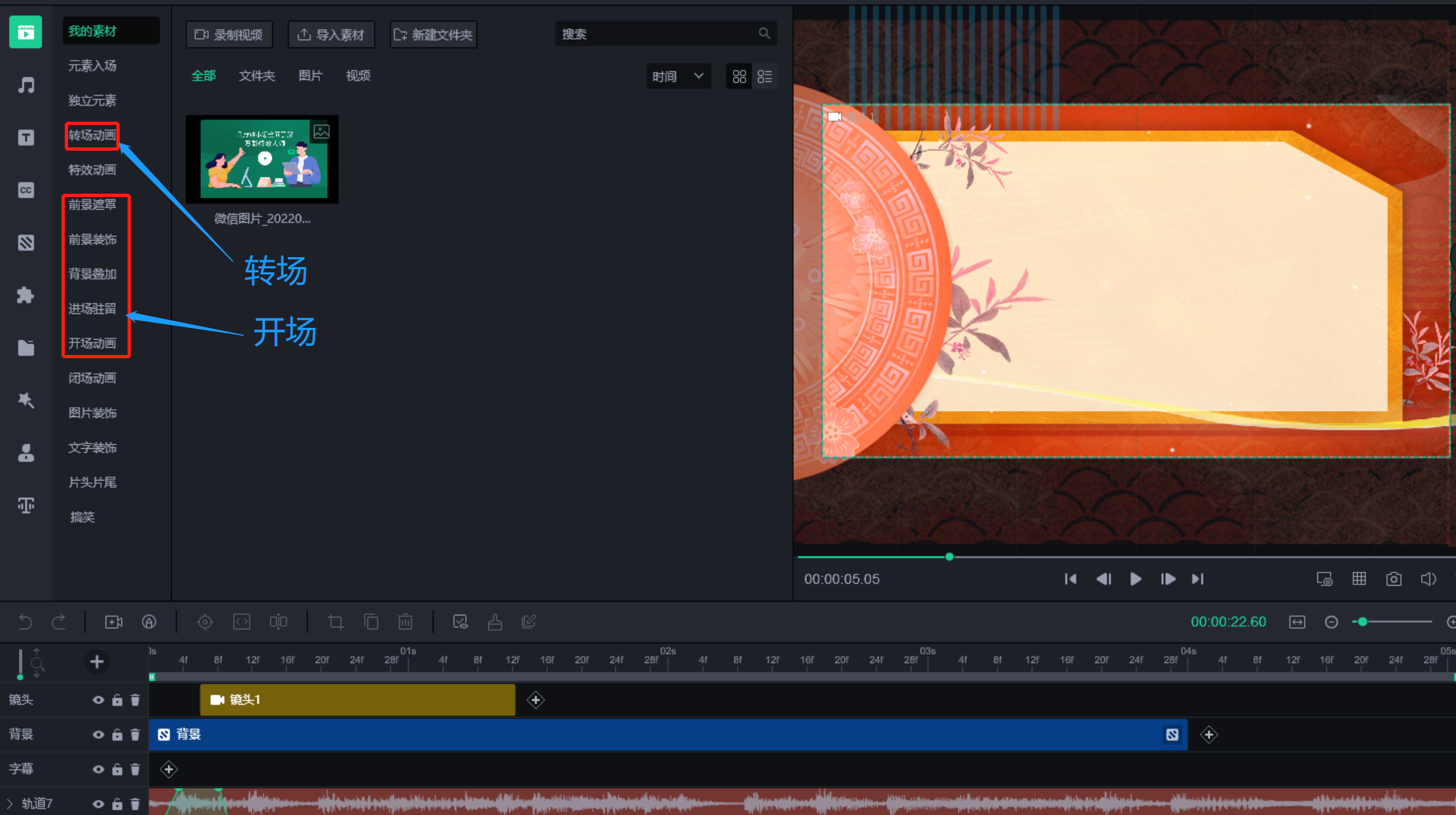Click in the 搜索 search field

click(x=665, y=34)
